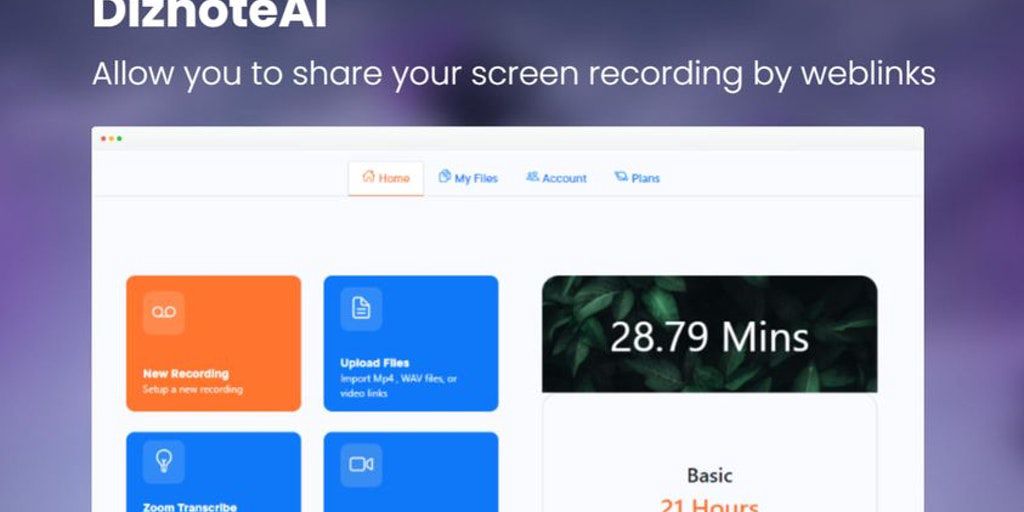Viewport: 1024px width, 512px height.
Task: Click the orange 21 Hours text
Action: click(709, 505)
